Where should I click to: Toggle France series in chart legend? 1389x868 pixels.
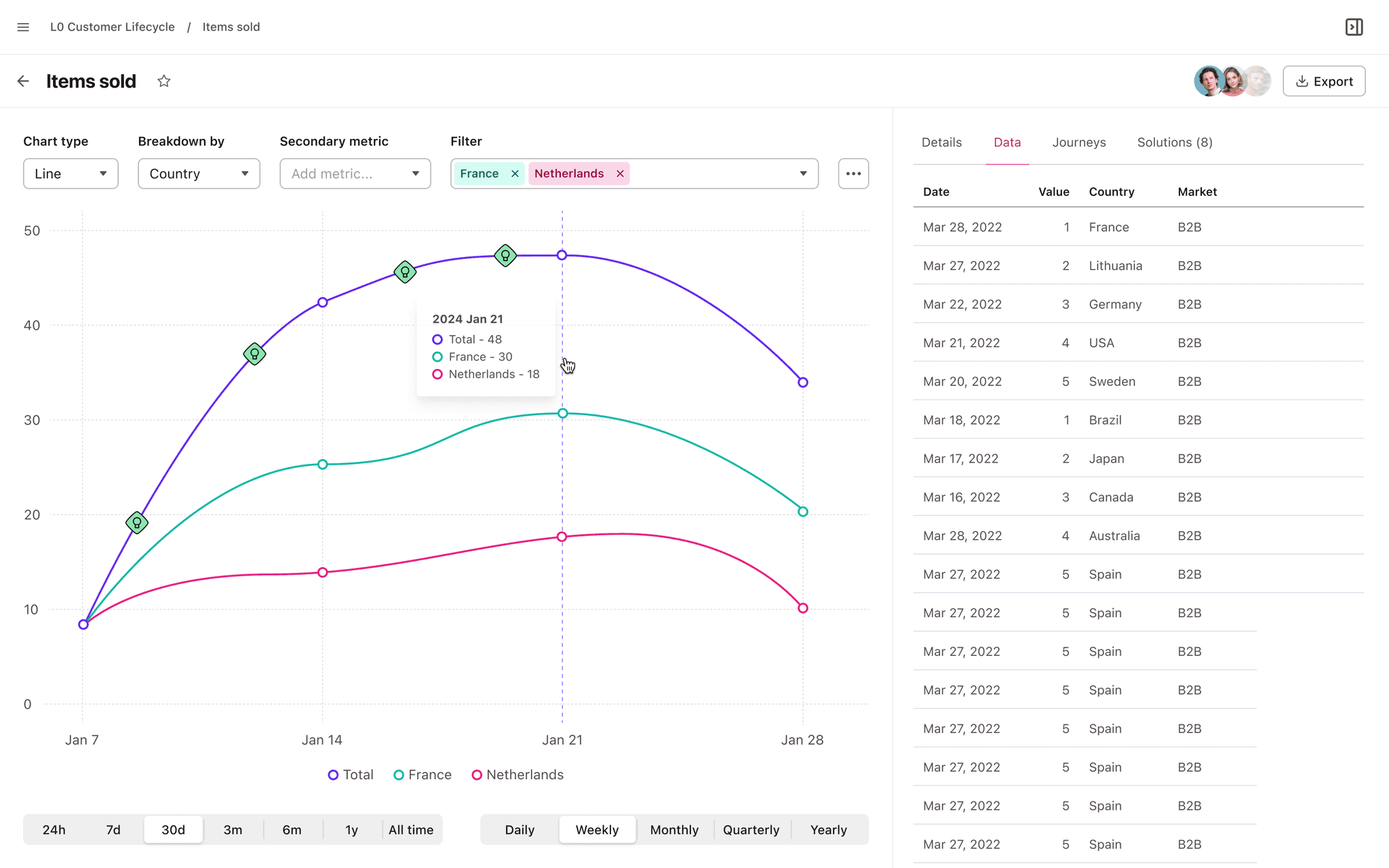[x=423, y=774]
